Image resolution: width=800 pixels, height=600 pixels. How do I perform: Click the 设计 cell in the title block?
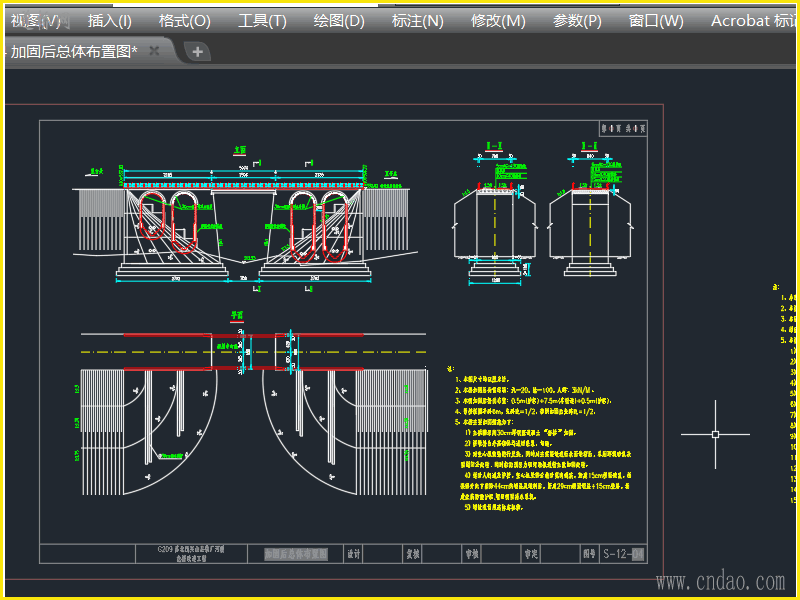click(353, 553)
